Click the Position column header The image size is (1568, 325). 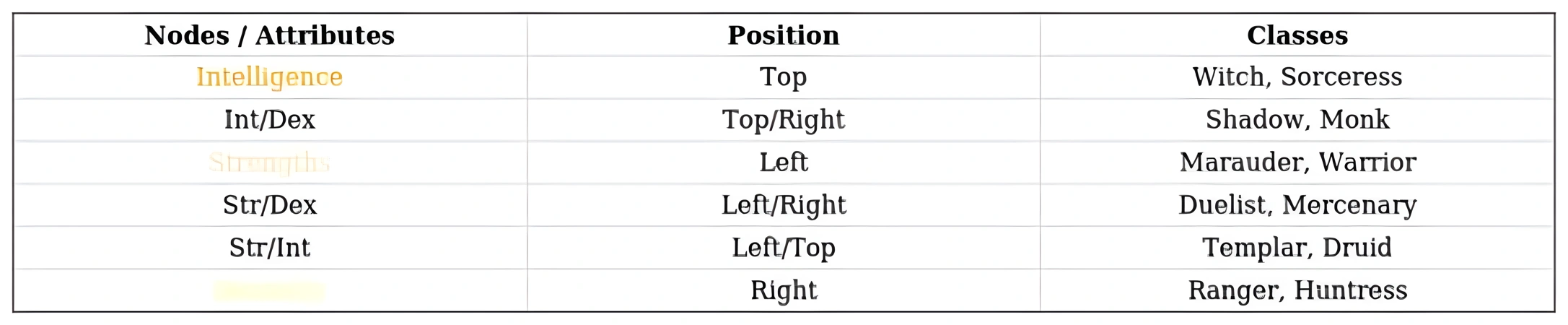784,35
